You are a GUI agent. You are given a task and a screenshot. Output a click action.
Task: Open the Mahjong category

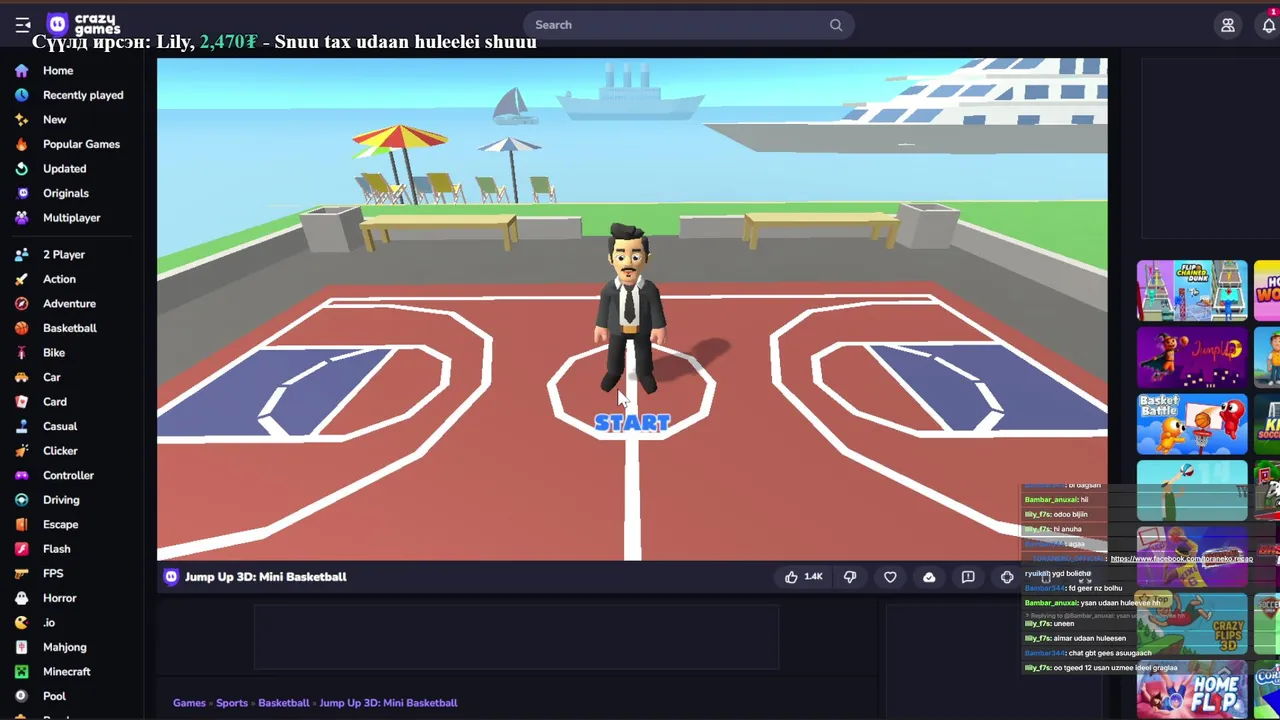(64, 647)
